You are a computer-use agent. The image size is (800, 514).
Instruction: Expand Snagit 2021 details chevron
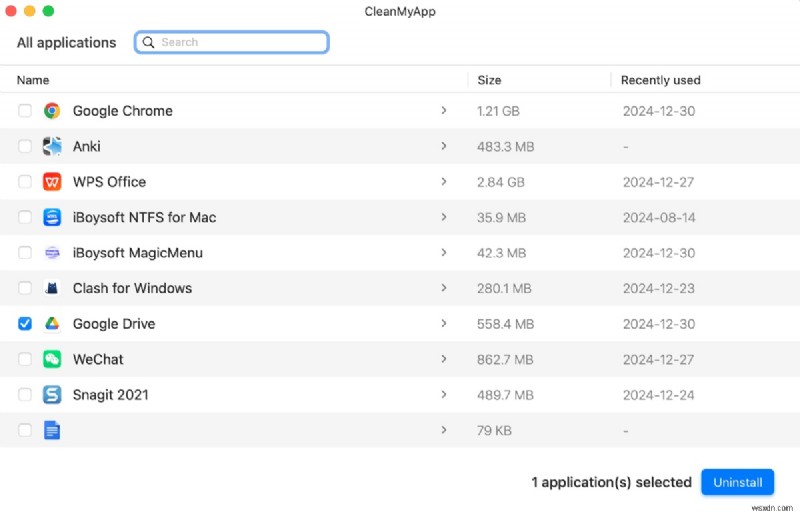point(444,394)
